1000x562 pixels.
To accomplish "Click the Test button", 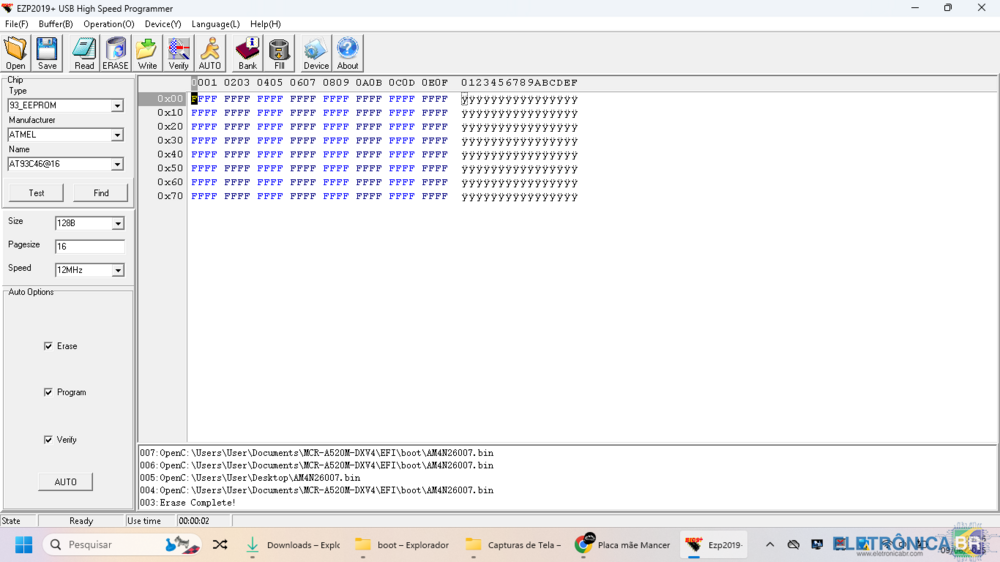I will point(36,193).
